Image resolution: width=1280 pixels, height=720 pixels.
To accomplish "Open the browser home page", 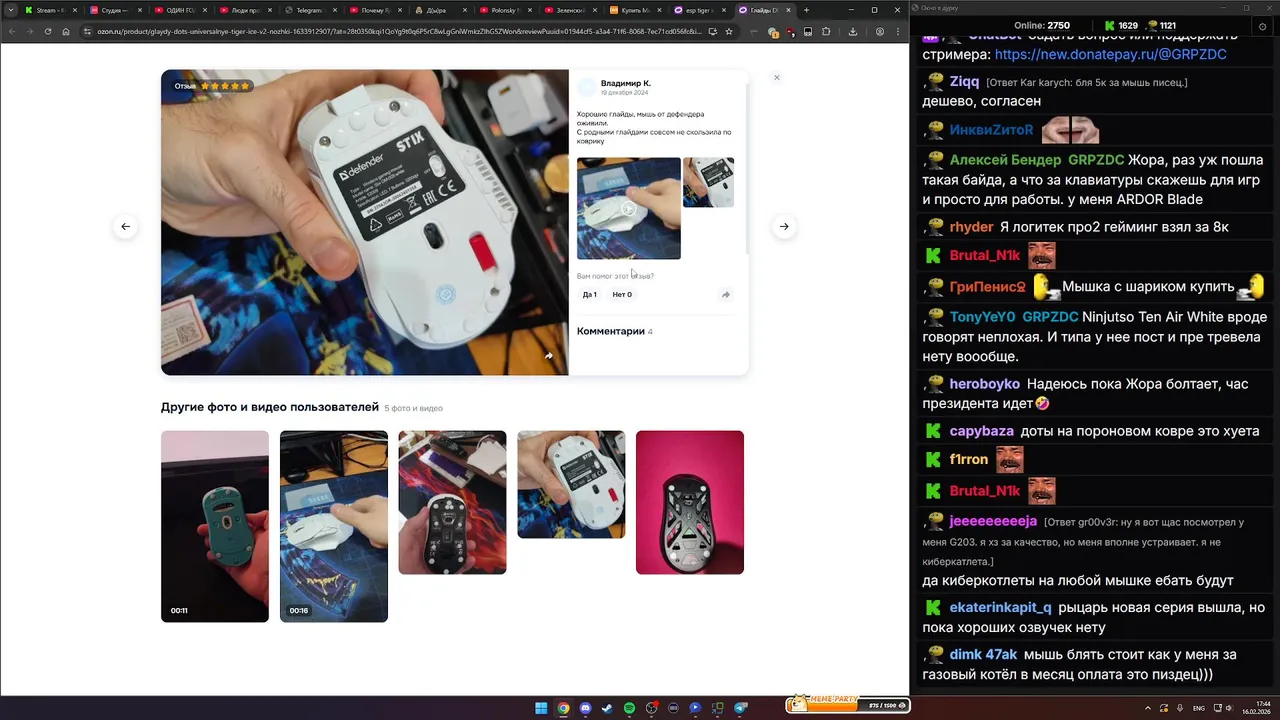I will [66, 31].
